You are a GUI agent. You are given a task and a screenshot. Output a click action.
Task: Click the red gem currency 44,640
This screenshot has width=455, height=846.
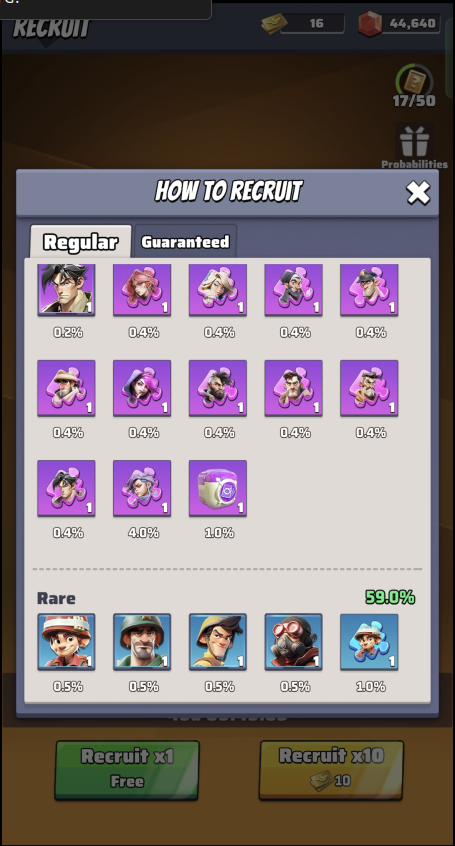coord(399,23)
